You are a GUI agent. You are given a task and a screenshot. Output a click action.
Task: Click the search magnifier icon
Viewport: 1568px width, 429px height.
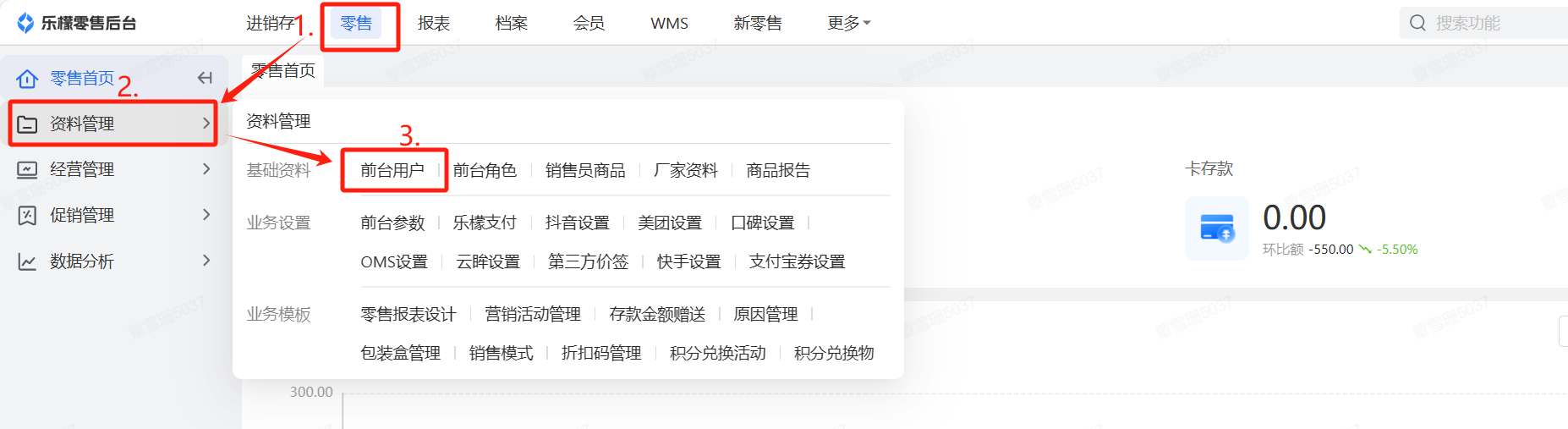1417,23
